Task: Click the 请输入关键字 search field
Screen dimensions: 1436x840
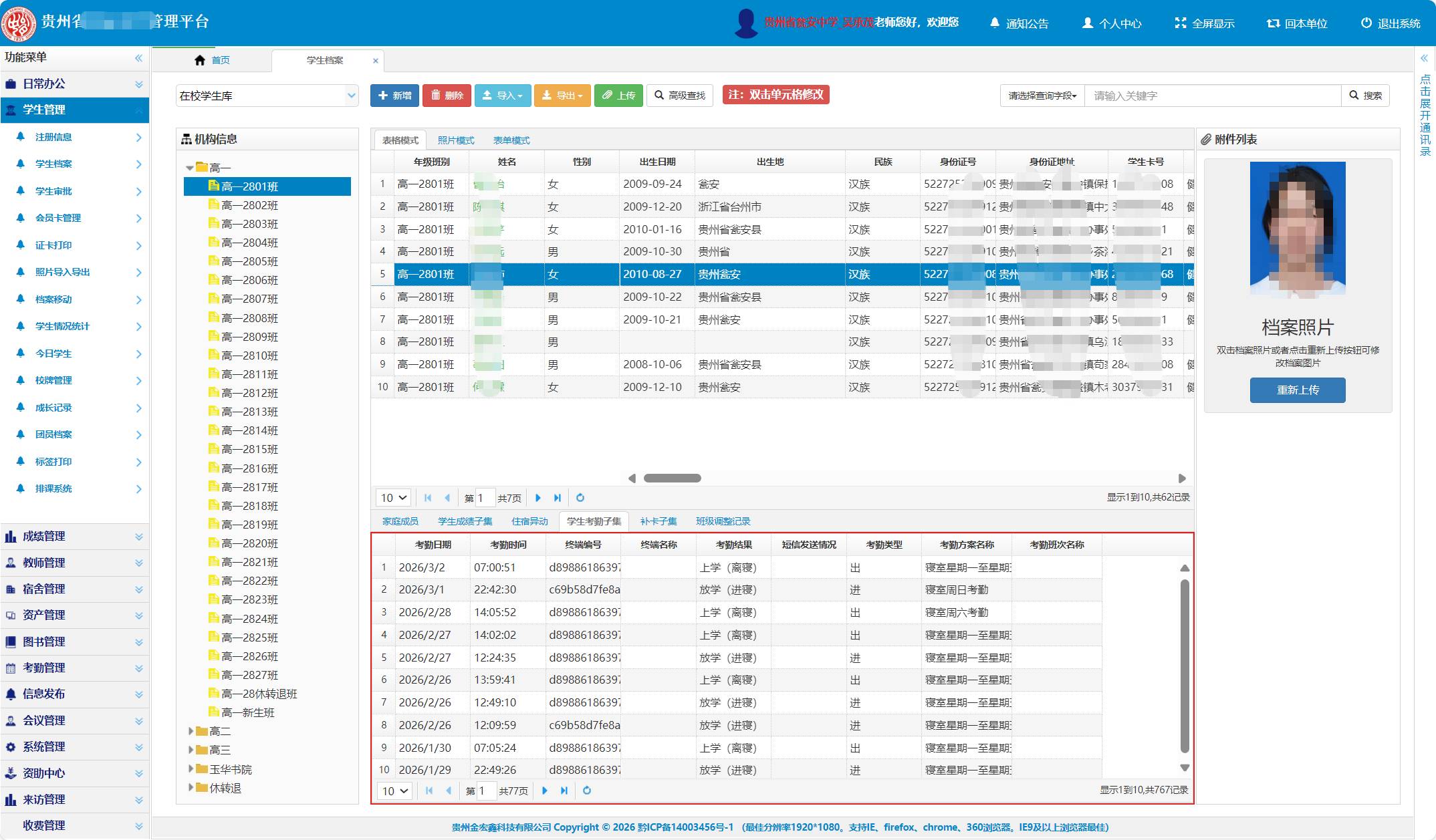Action: [x=1211, y=96]
